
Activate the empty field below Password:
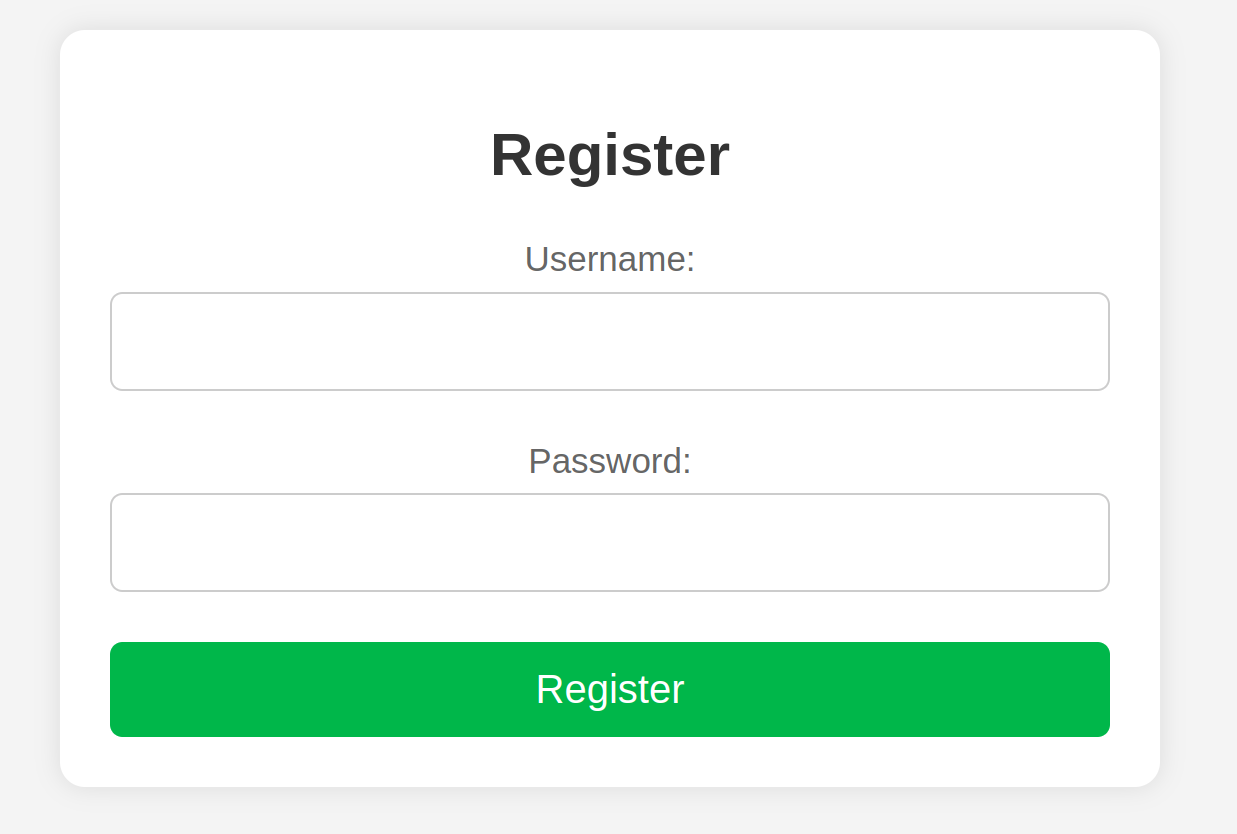click(x=610, y=542)
